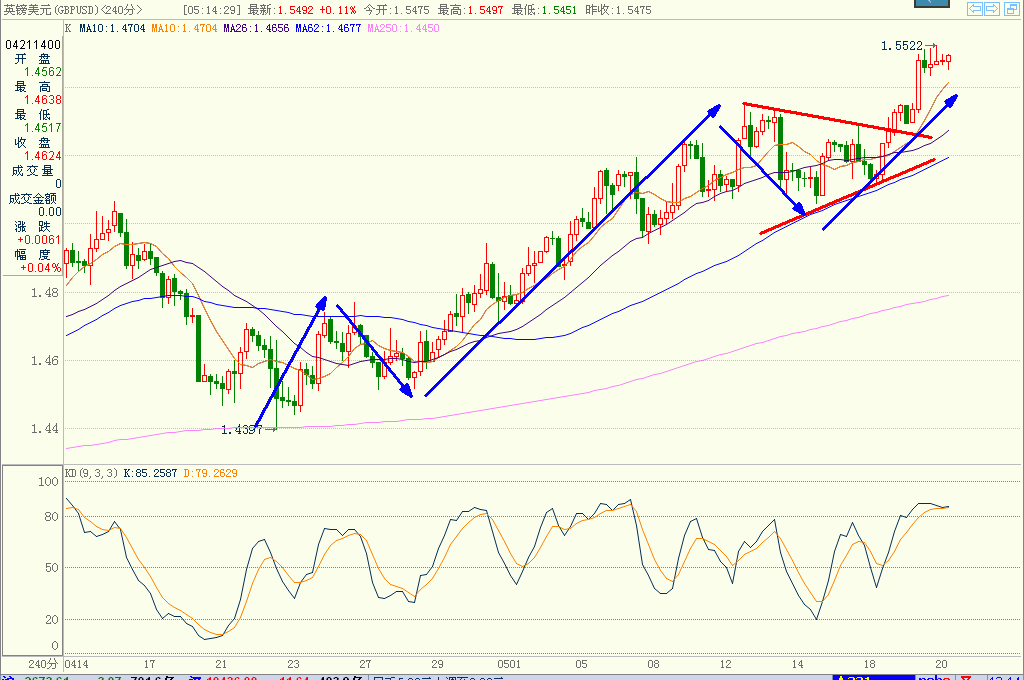Viewport: 1024px width, 680px height.
Task: Click the K:85.2587 value
Action: pyautogui.click(x=150, y=473)
